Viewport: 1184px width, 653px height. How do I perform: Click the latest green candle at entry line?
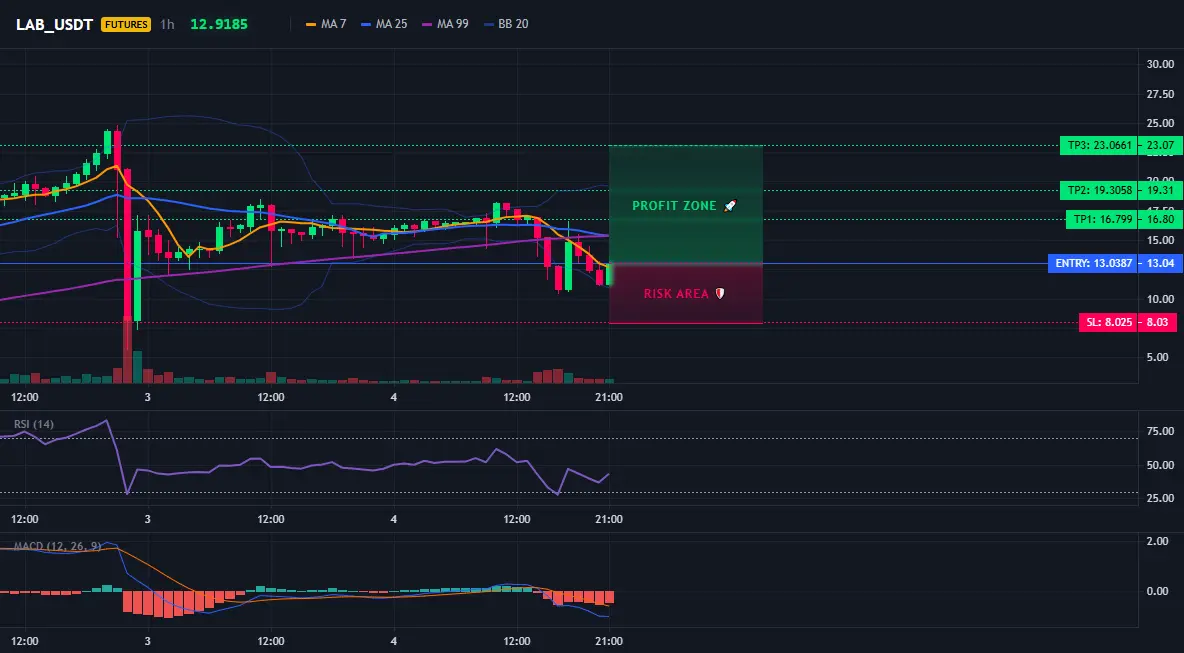point(609,274)
